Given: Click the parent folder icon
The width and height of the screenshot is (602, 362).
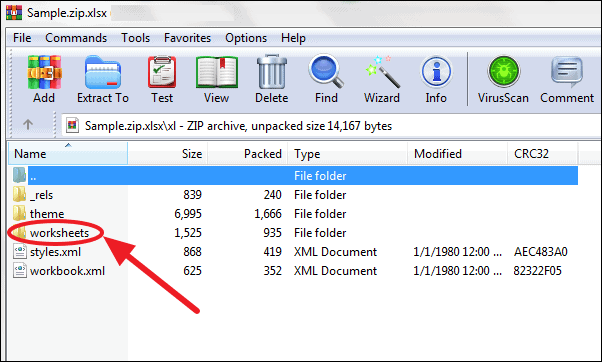Looking at the screenshot, I should [19, 175].
